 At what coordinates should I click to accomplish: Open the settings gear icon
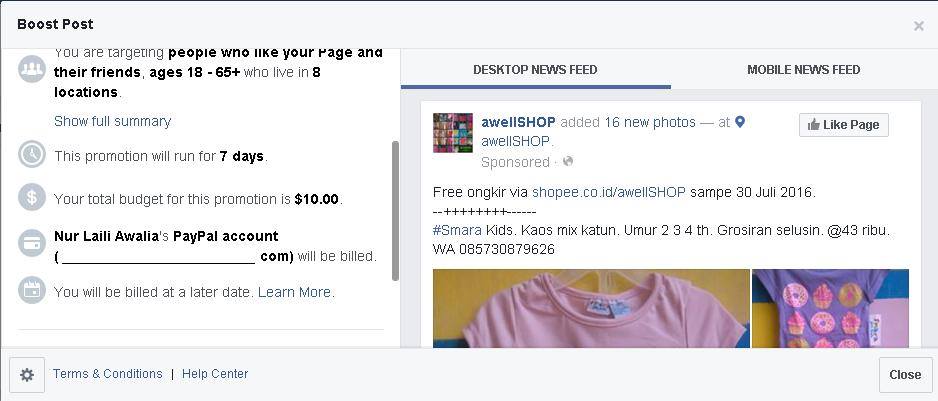(27, 375)
